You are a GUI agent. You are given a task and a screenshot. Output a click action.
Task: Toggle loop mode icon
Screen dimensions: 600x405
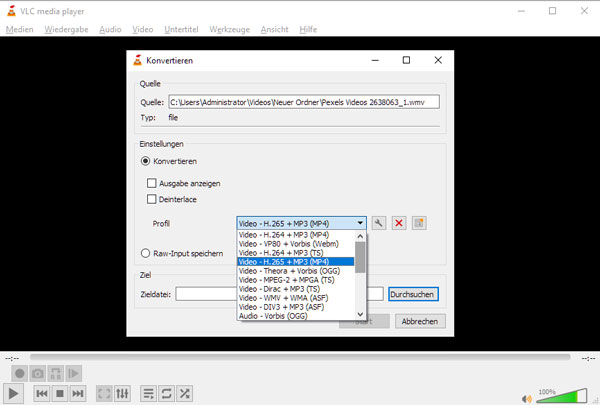click(x=166, y=393)
